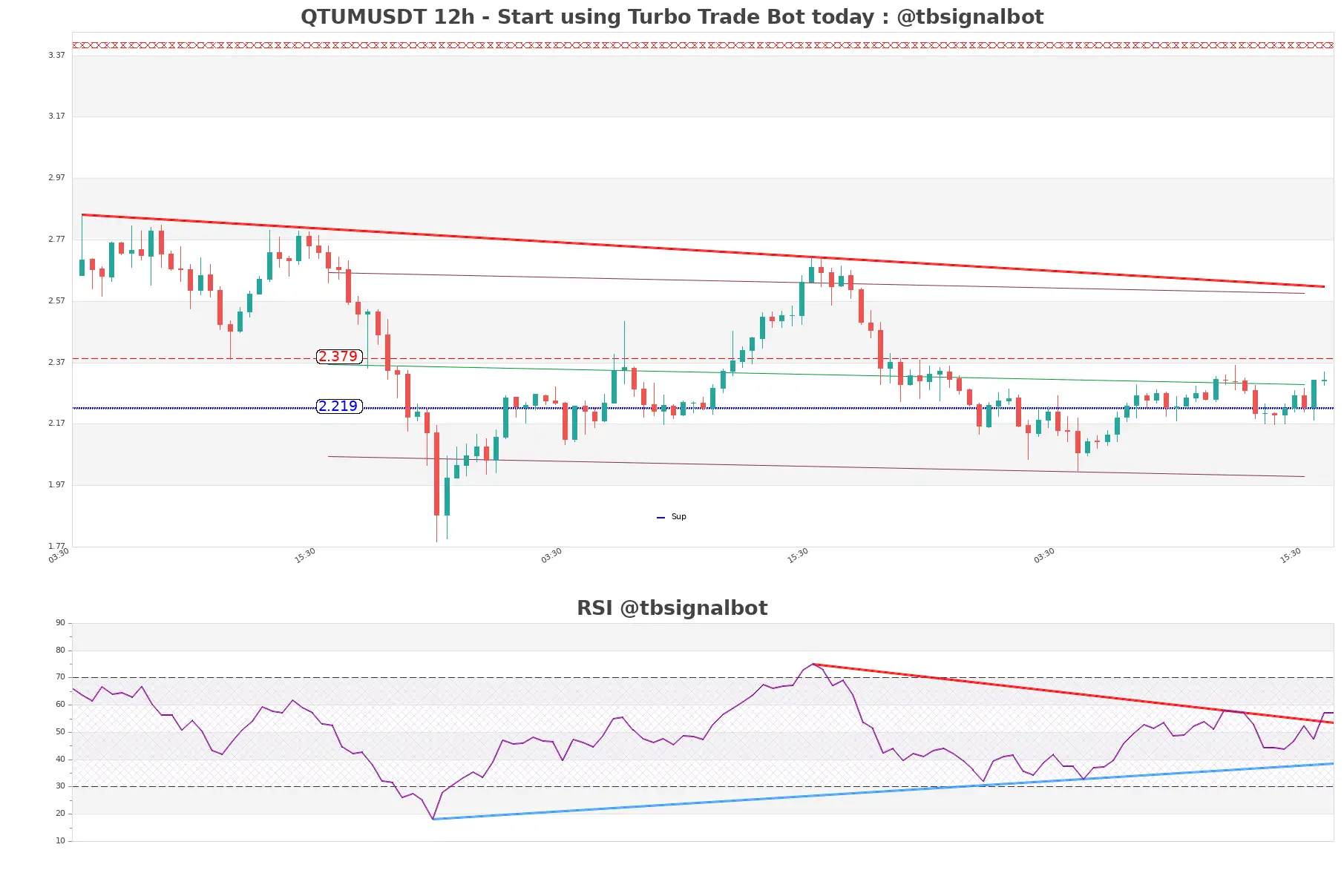This screenshot has height=896, width=1344.
Task: Click the QTUMUSDT 12h chart title
Action: (672, 16)
